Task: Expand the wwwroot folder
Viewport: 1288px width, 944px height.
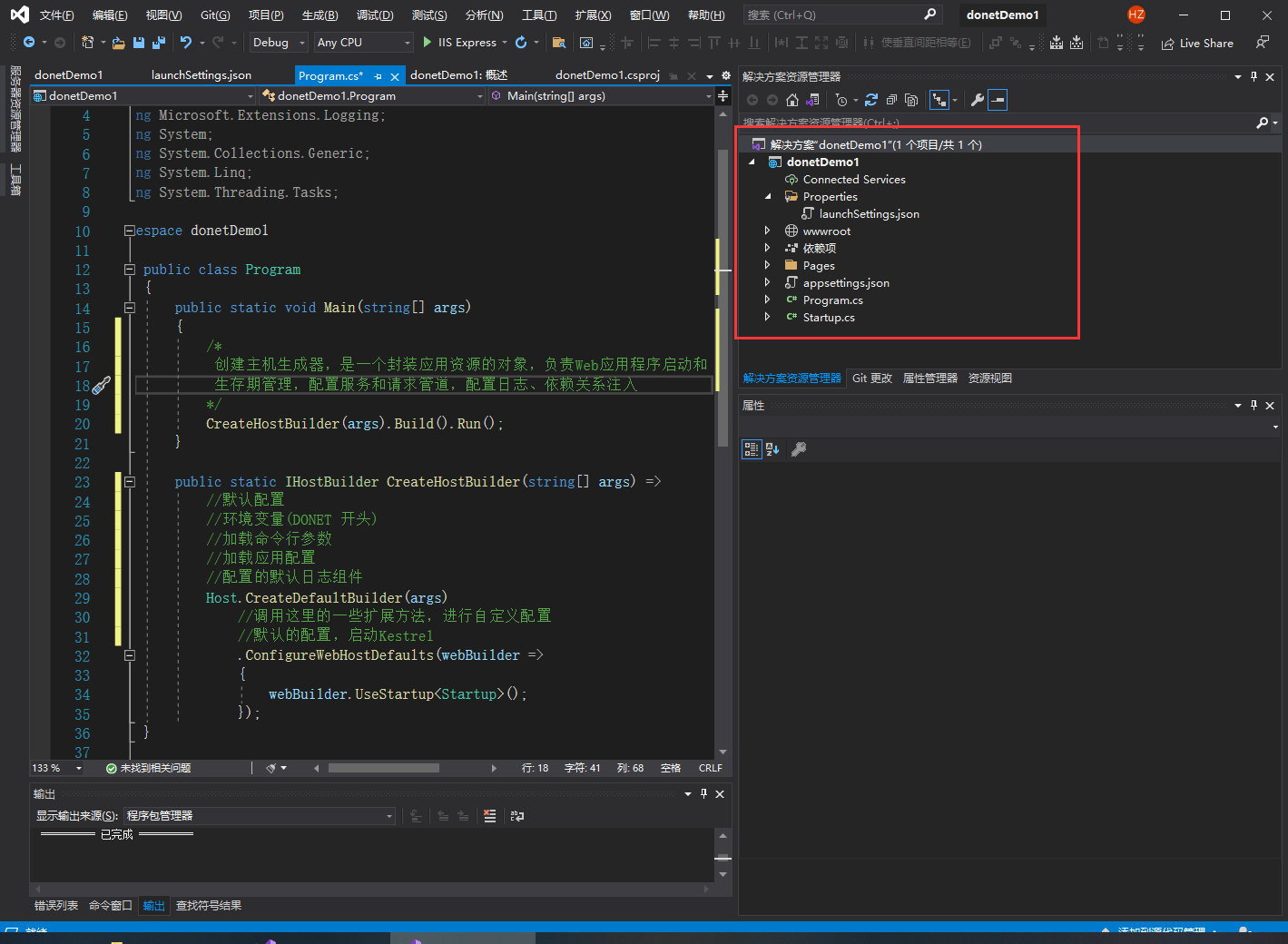Action: point(768,231)
